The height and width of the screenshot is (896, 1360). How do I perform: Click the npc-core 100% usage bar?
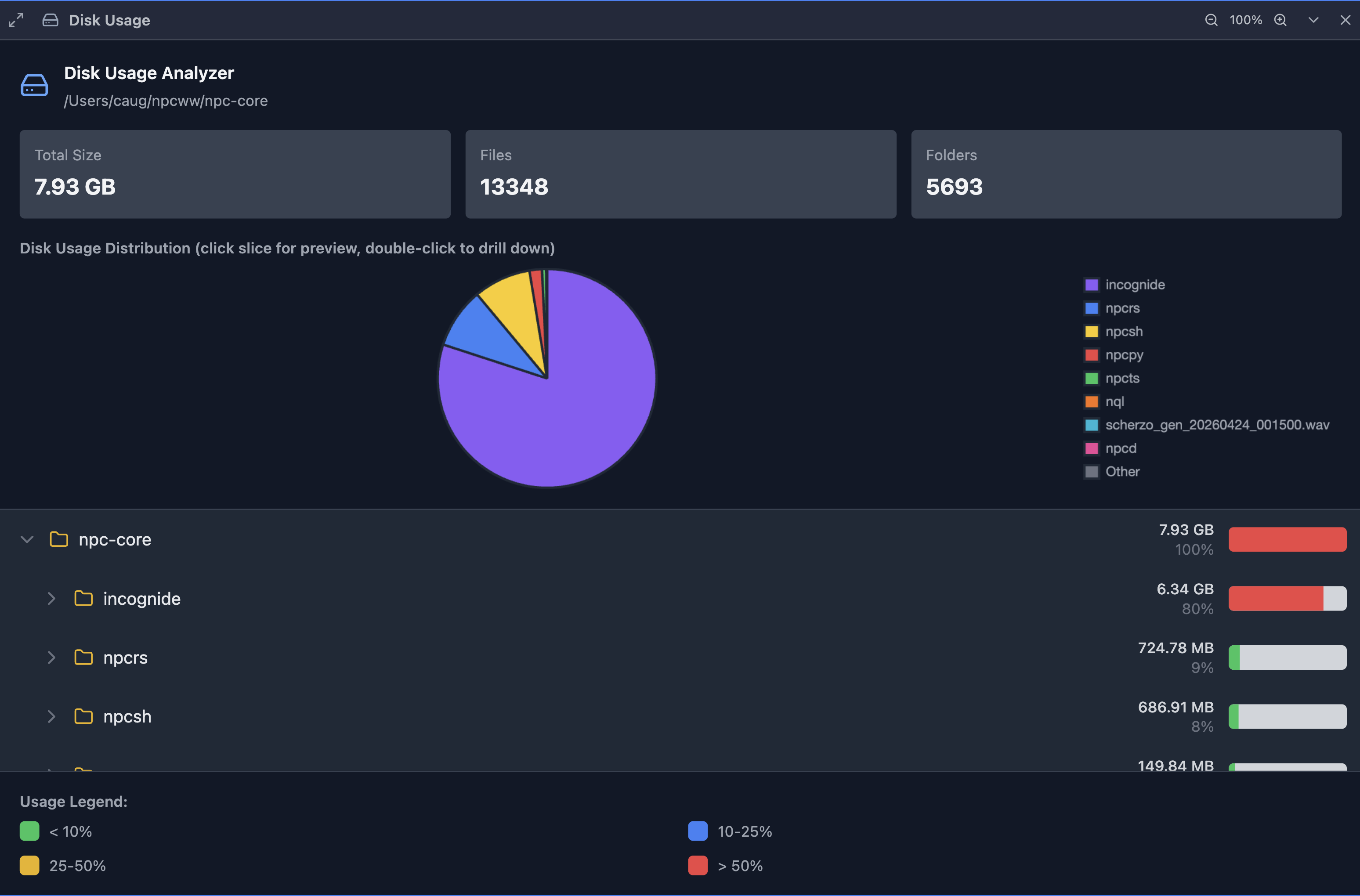[1288, 539]
